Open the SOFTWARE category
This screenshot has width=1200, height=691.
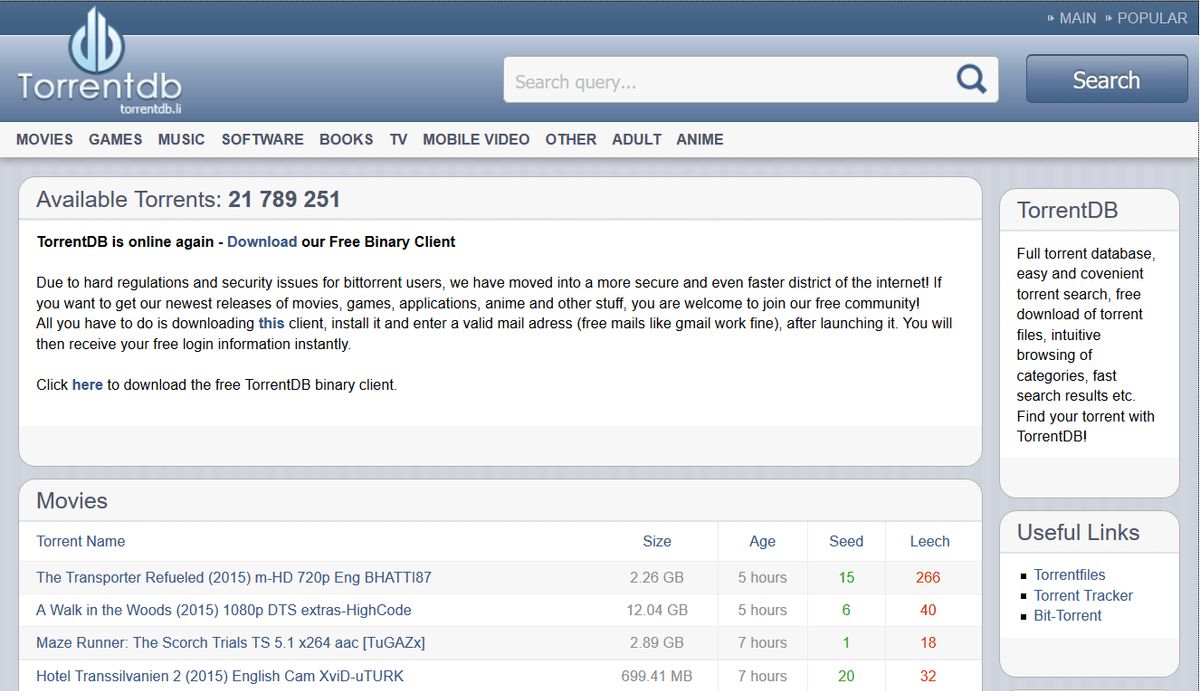click(x=262, y=139)
